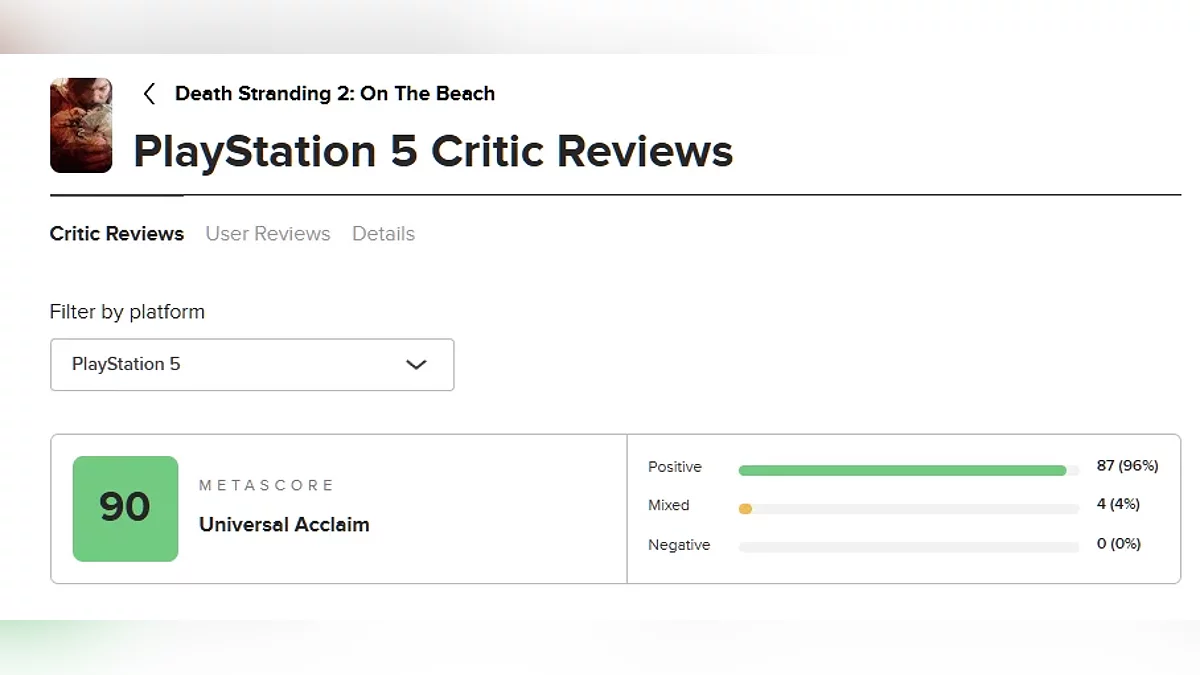The width and height of the screenshot is (1200, 675).
Task: Click the empty Negative reviews bar
Action: [908, 547]
